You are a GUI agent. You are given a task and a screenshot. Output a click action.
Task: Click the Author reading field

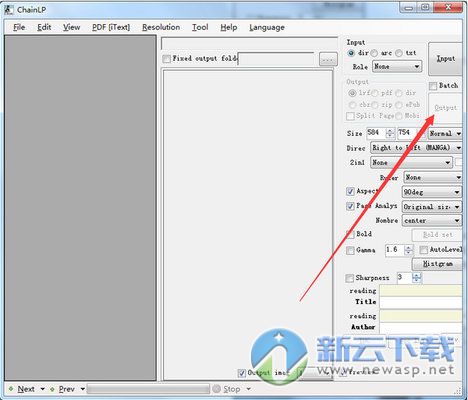(421, 316)
